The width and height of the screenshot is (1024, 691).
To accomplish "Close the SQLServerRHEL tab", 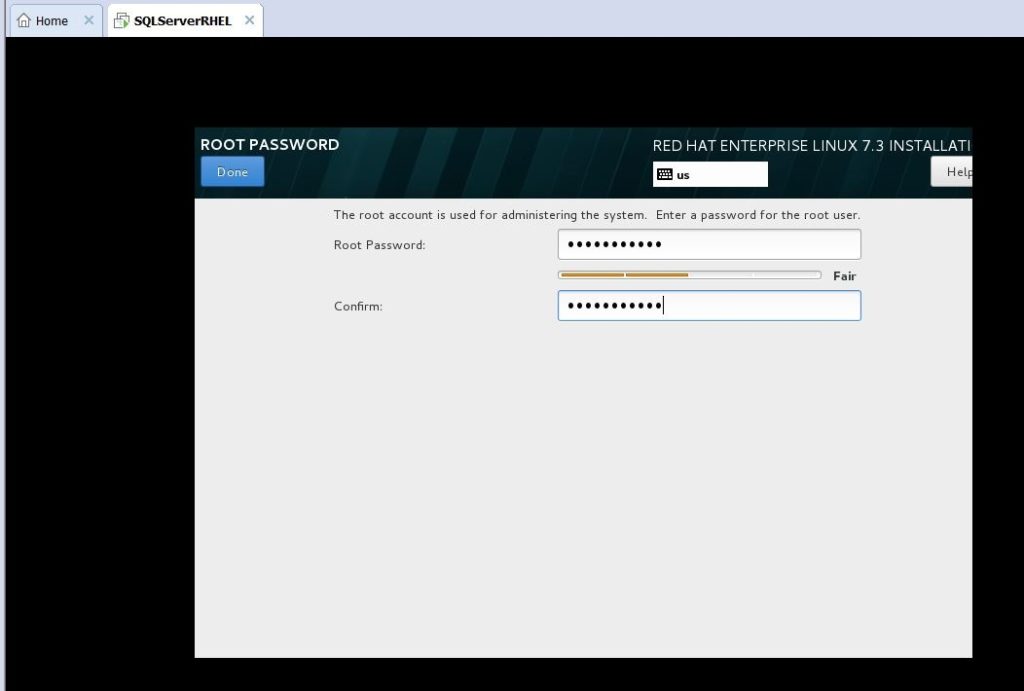I will [250, 21].
